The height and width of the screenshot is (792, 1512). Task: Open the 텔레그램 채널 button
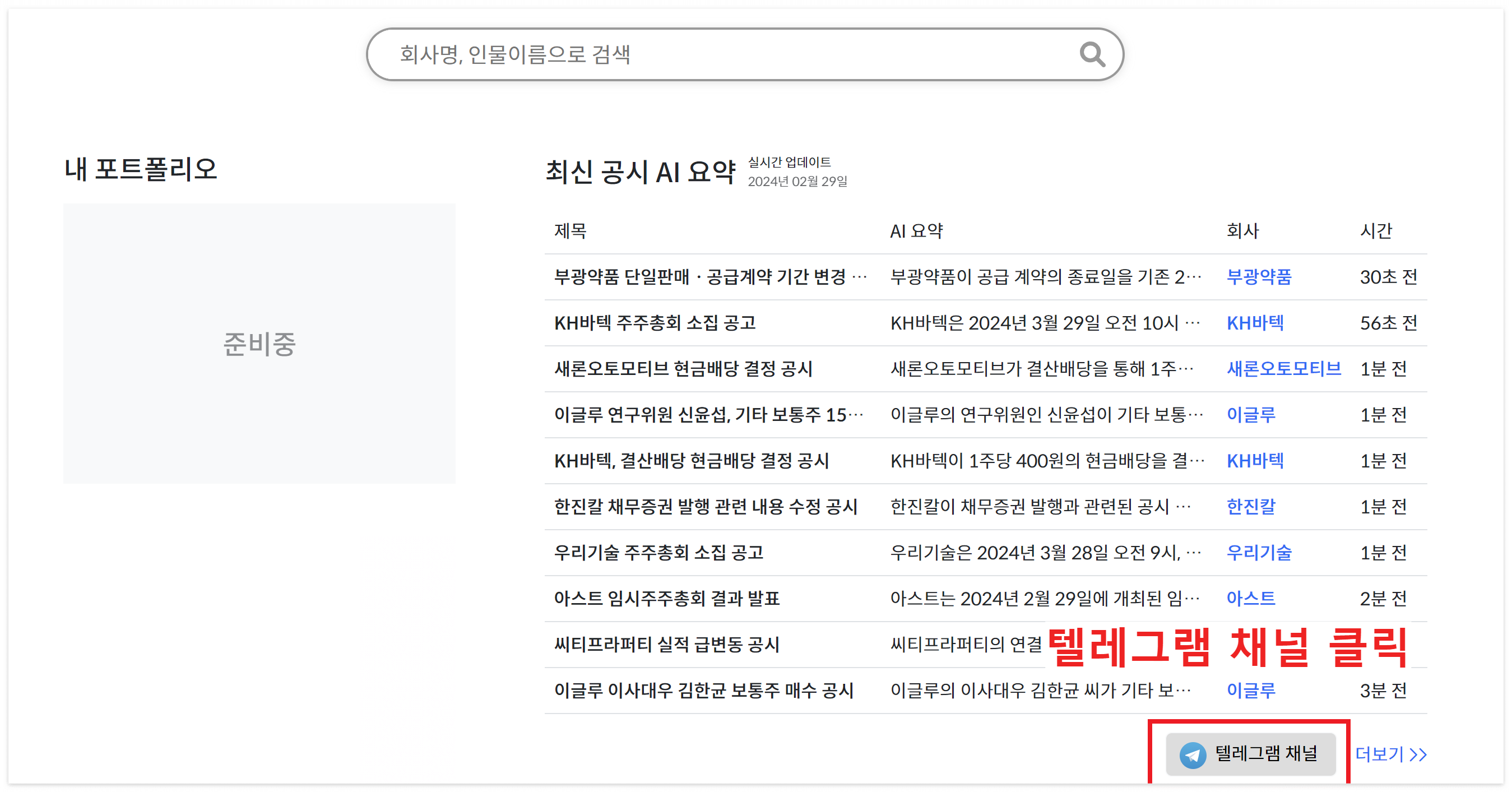[1250, 754]
